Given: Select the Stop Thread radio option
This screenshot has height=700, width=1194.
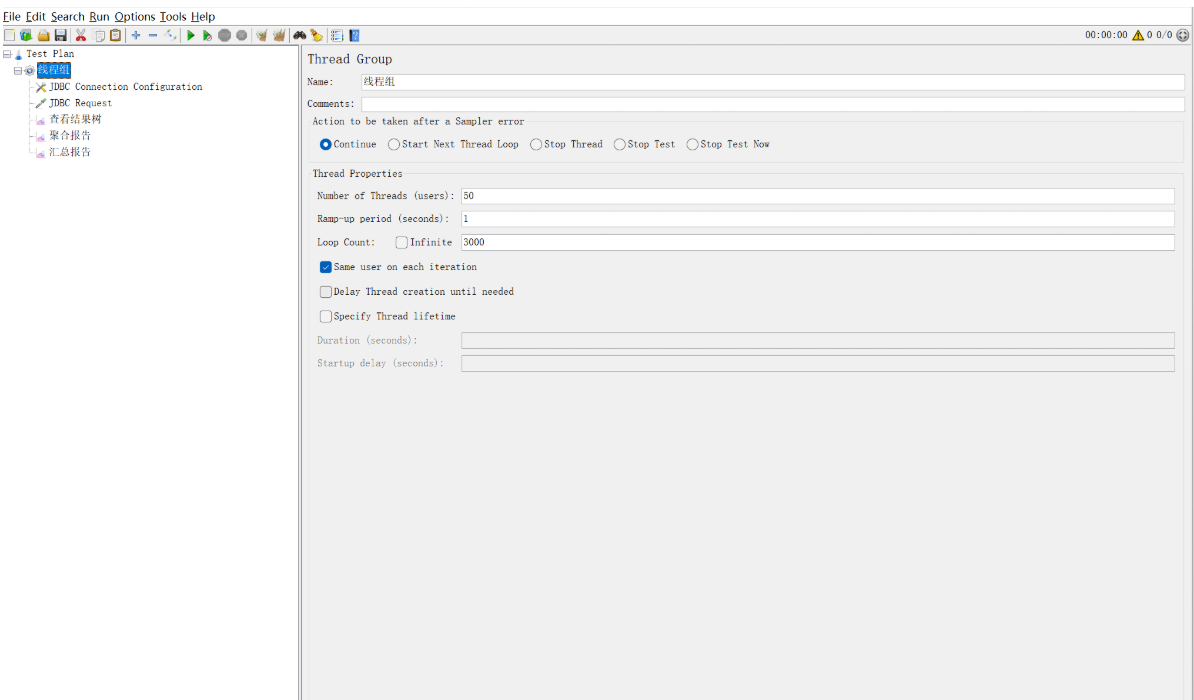Looking at the screenshot, I should 566,144.
